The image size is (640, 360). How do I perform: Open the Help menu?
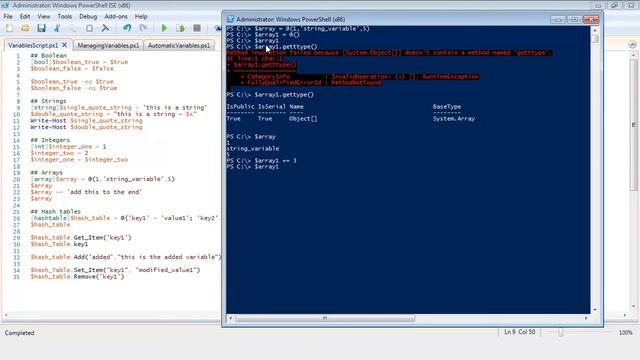141,16
